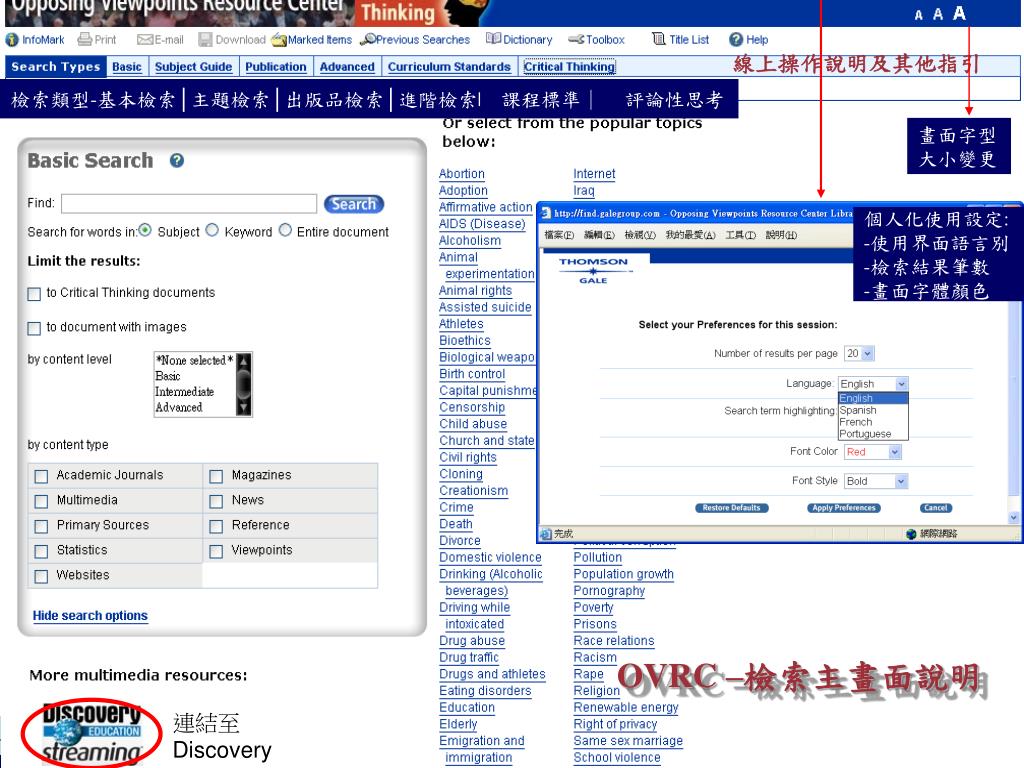The height and width of the screenshot is (768, 1024).
Task: Check Statistics content type
Action: point(41,551)
